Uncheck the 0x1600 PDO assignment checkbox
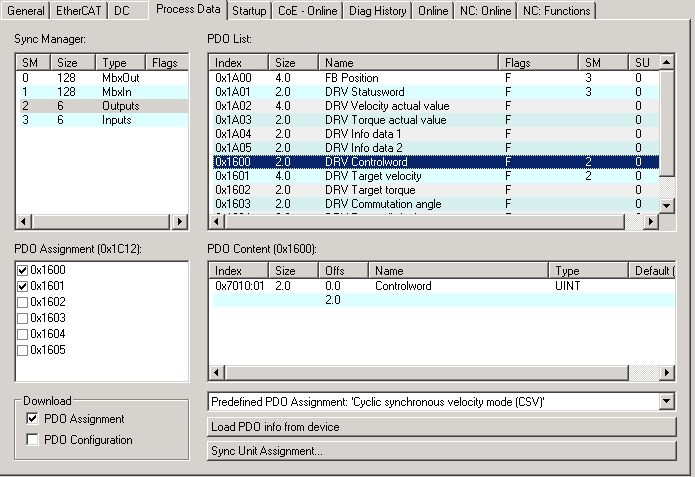The height and width of the screenshot is (477, 695). [x=23, y=270]
